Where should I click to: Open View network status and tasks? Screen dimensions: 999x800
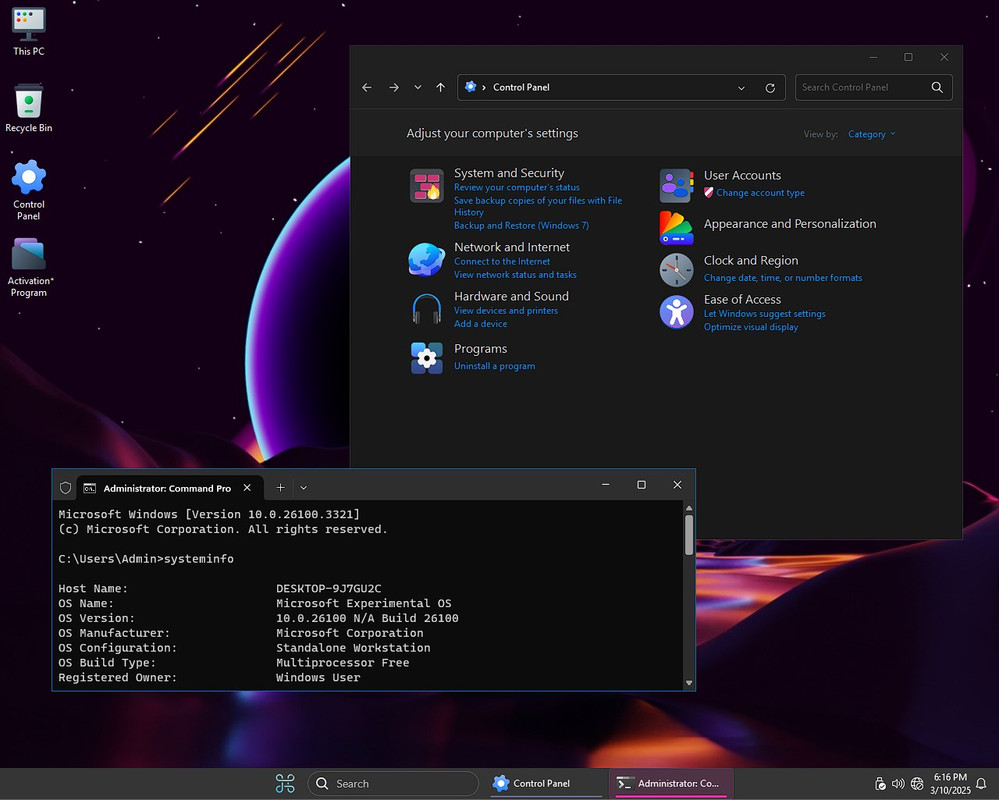[515, 275]
